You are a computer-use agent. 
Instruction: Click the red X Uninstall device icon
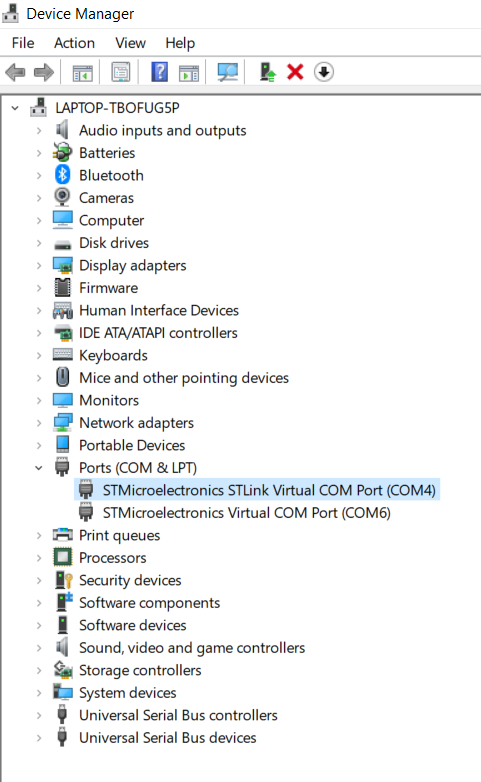click(x=295, y=72)
